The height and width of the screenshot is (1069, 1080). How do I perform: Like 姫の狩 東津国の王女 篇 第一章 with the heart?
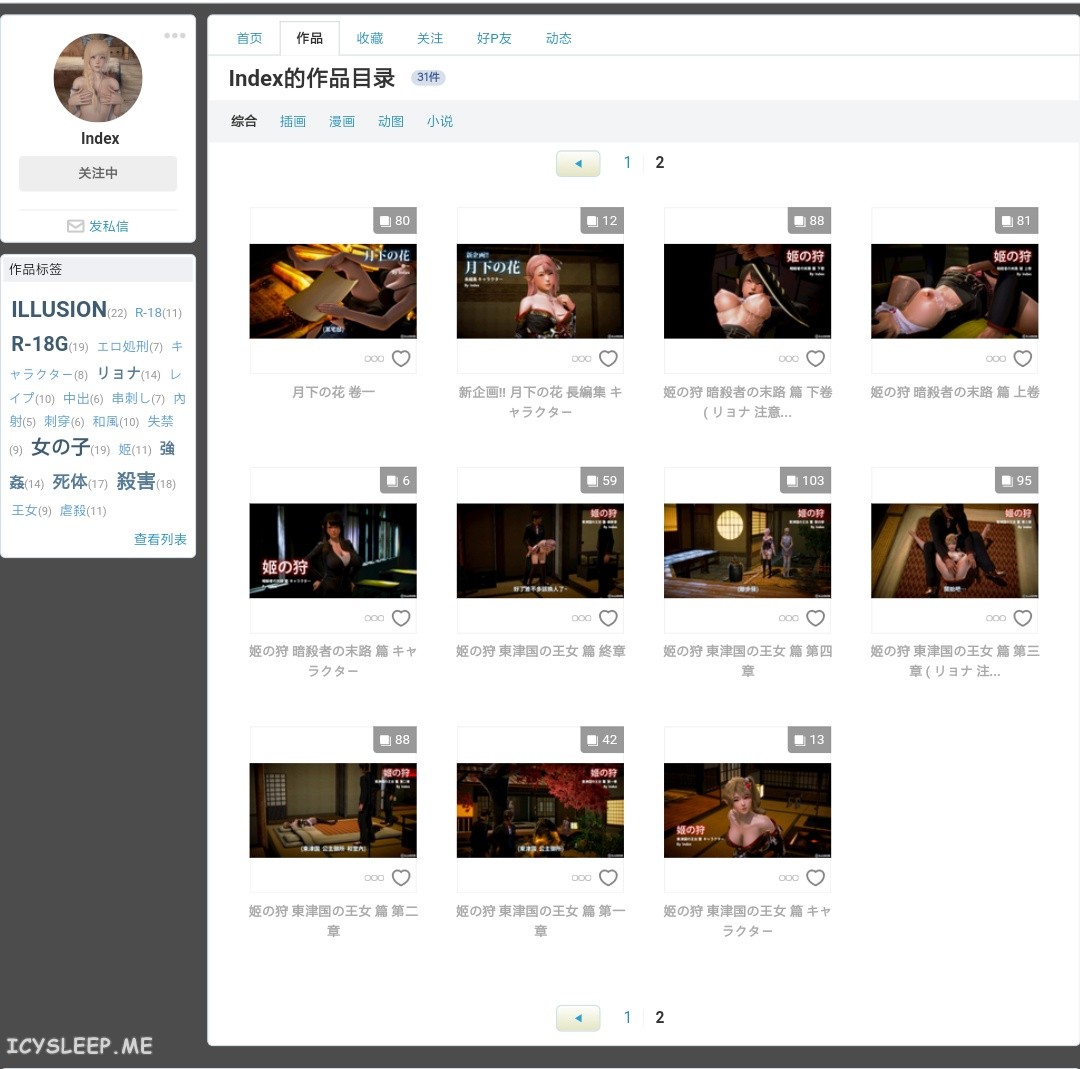coord(608,878)
